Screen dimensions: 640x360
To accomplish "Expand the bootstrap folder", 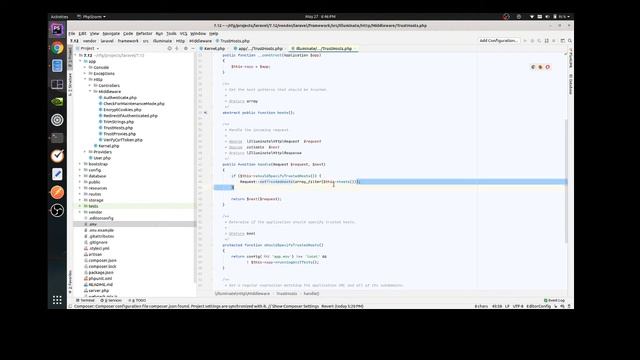I will tap(80, 164).
